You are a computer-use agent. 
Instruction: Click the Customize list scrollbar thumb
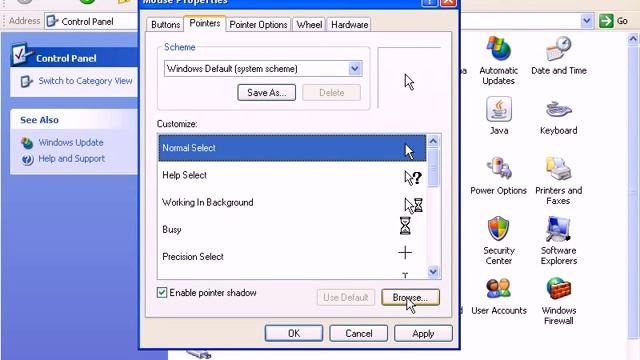click(x=433, y=167)
